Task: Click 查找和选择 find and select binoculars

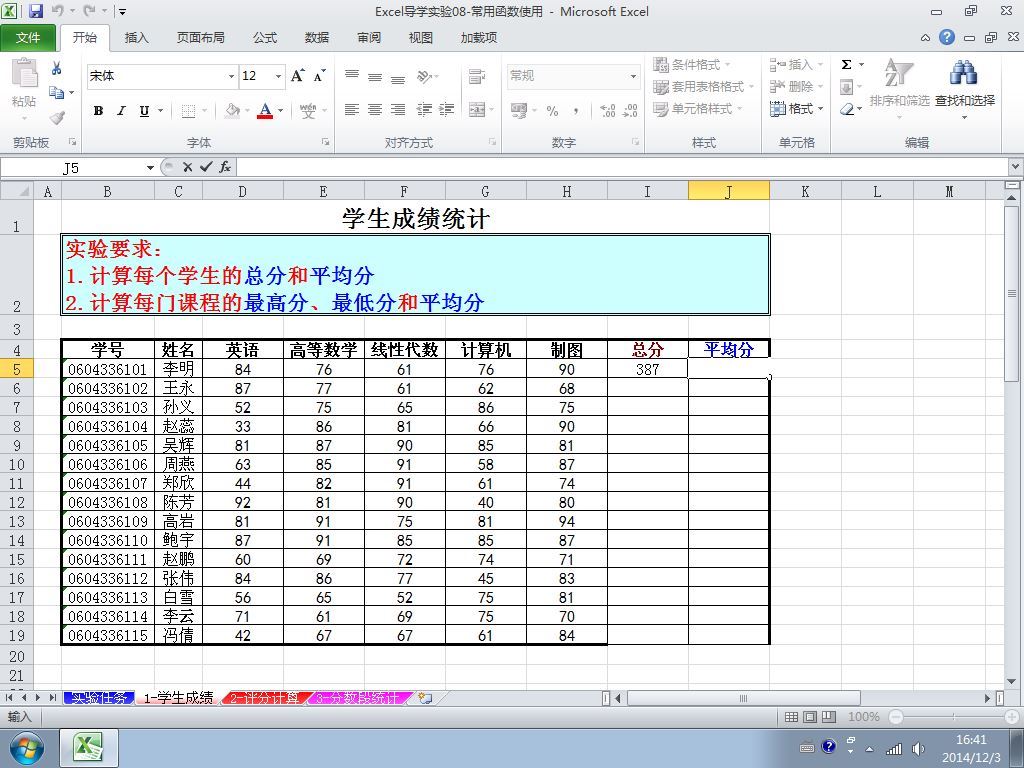Action: point(965,88)
